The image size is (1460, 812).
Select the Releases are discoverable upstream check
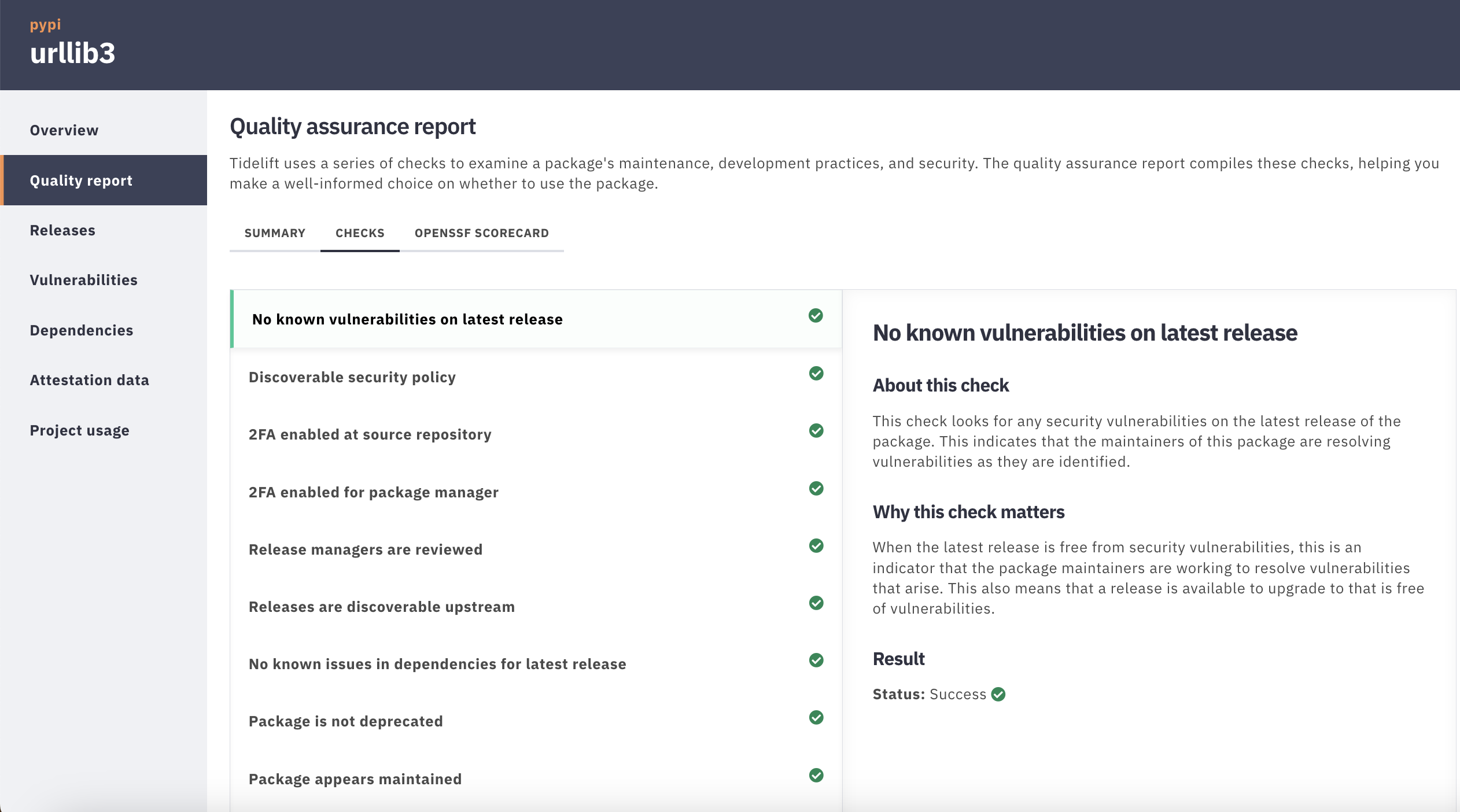(x=536, y=607)
